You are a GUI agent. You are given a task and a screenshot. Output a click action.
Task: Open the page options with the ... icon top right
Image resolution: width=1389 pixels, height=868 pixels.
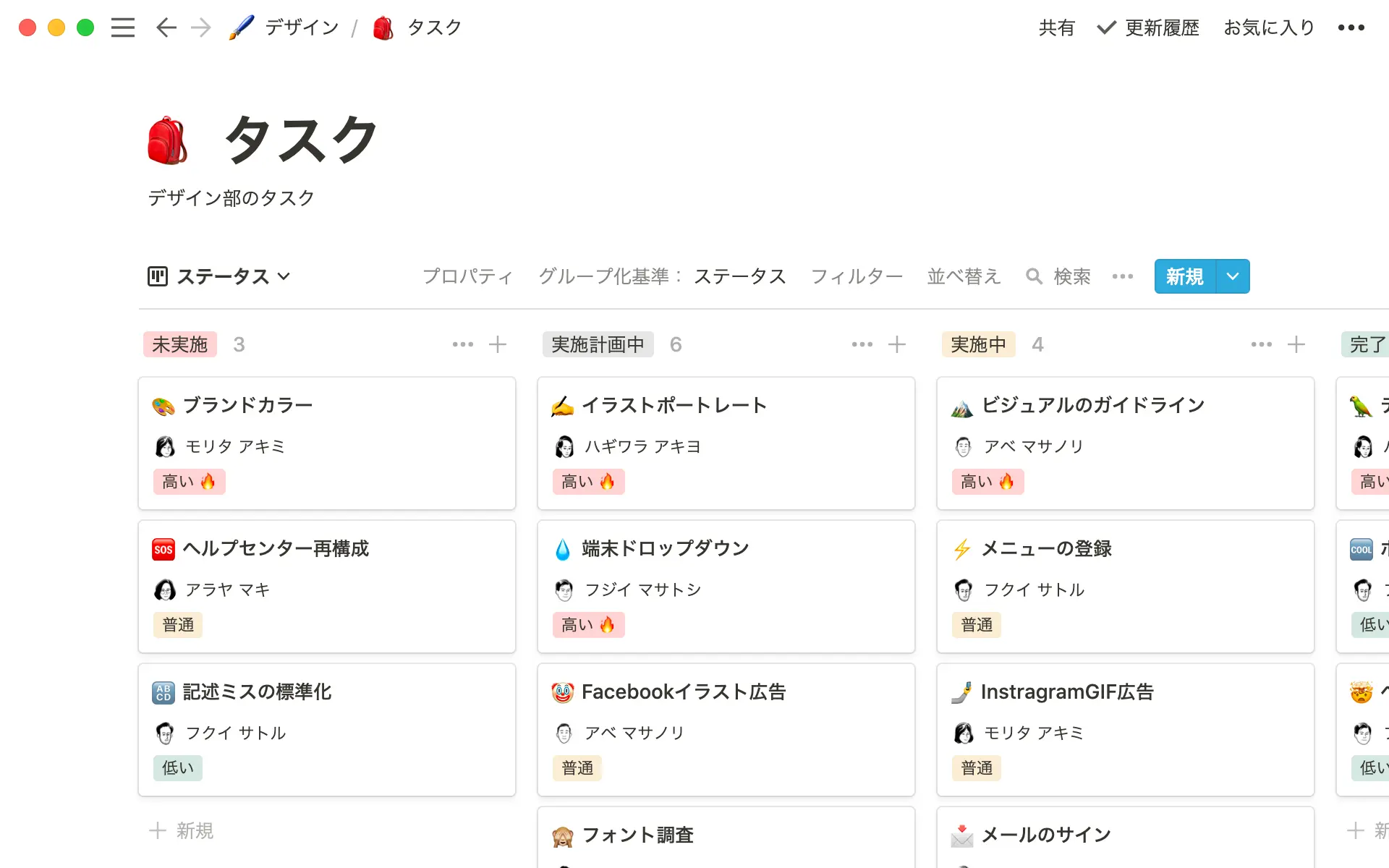[1350, 27]
